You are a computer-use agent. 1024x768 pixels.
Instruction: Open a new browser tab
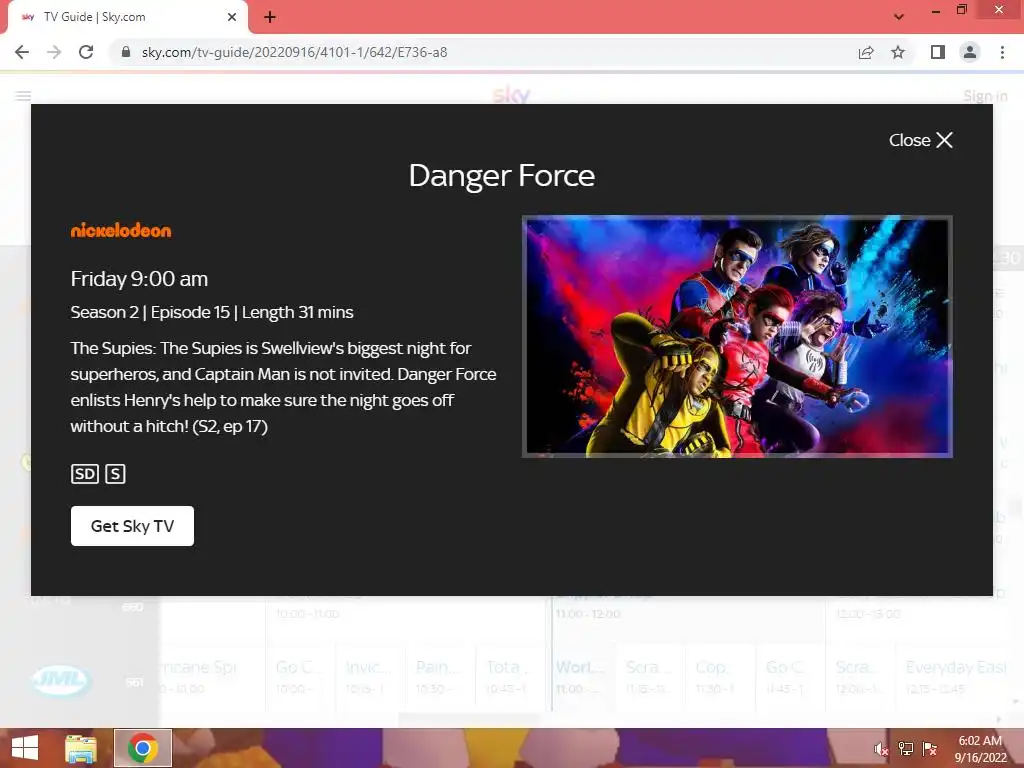click(270, 17)
